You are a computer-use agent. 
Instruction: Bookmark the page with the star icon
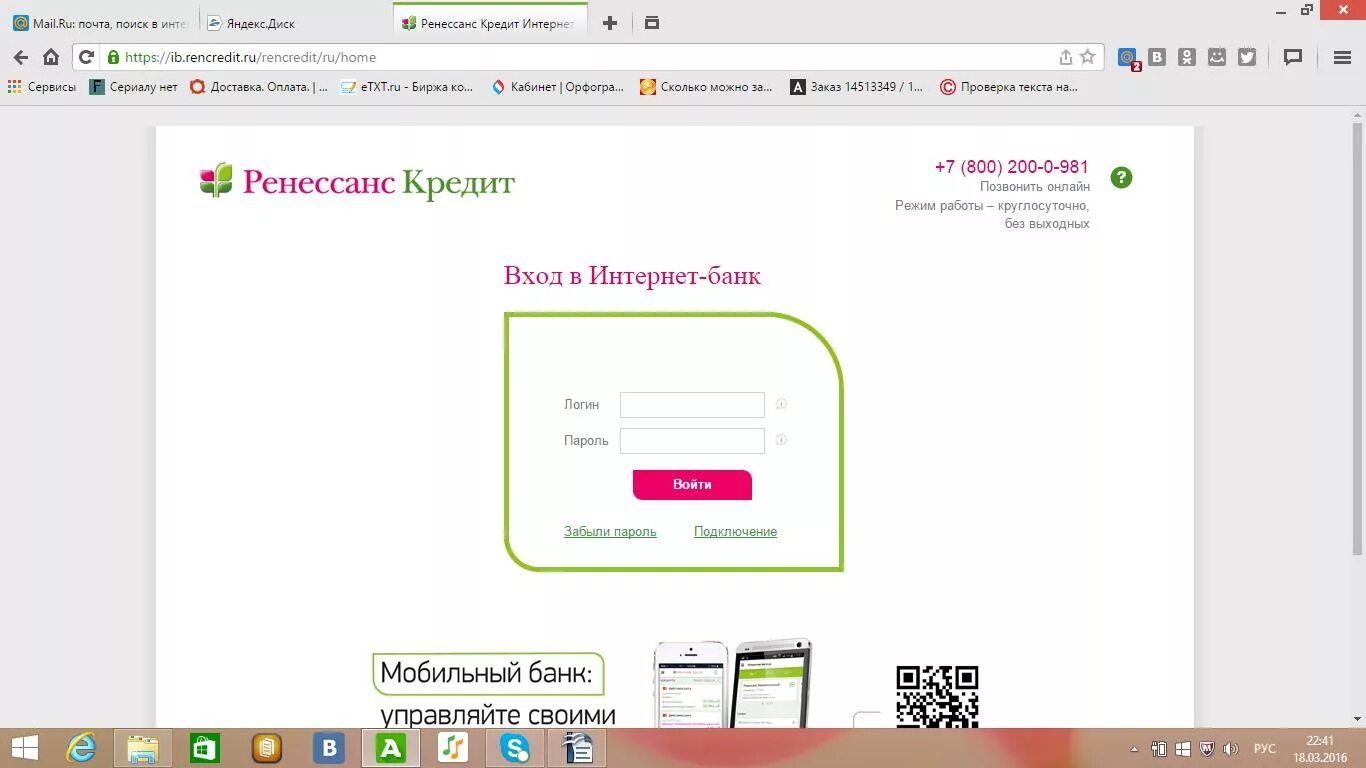coord(1088,57)
